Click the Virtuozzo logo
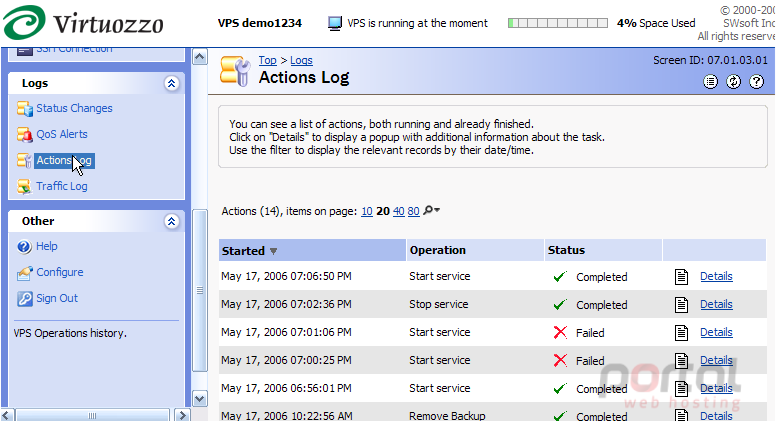 83,23
